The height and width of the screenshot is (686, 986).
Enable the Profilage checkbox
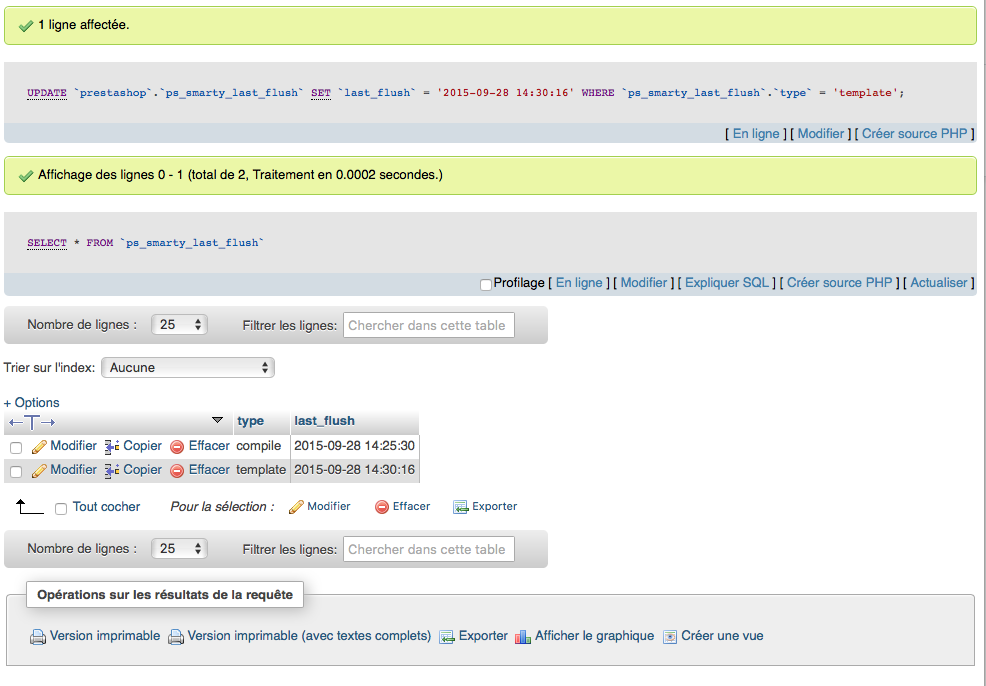(x=485, y=285)
